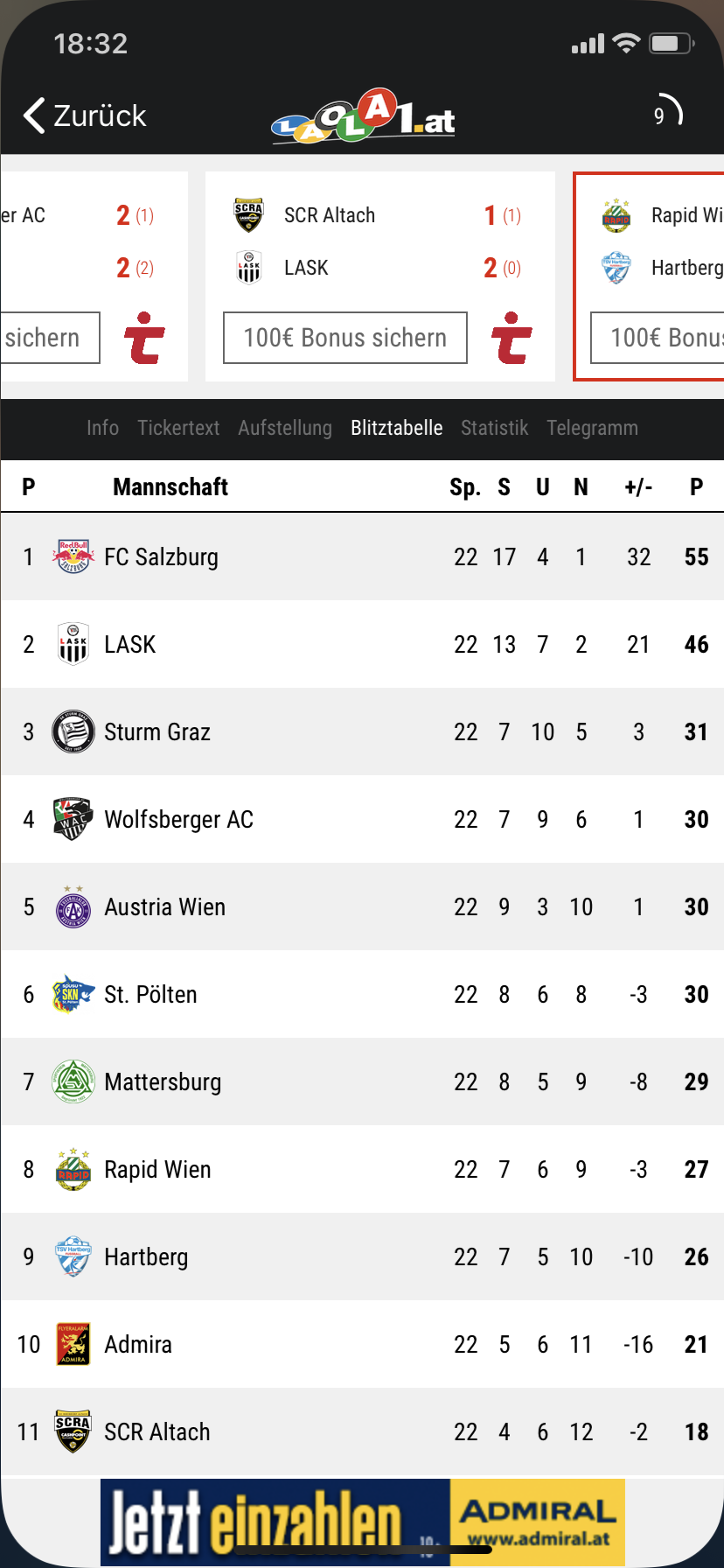Click the red tipico icon under SCR Altach match
Viewport: 724px width, 1568px height.
[x=512, y=338]
